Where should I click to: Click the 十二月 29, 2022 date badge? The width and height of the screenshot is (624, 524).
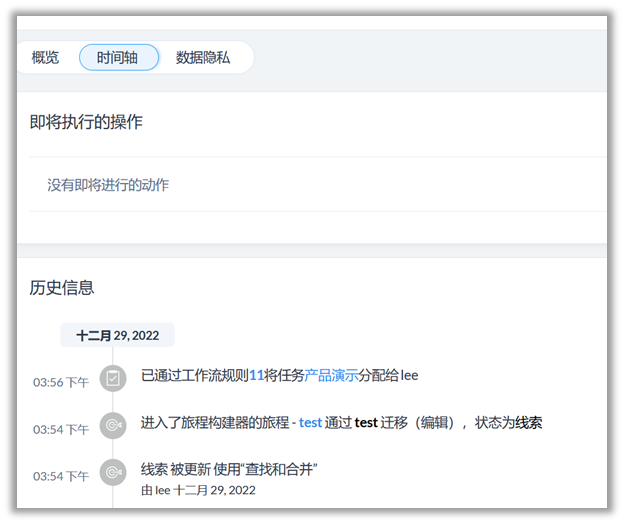(x=117, y=335)
